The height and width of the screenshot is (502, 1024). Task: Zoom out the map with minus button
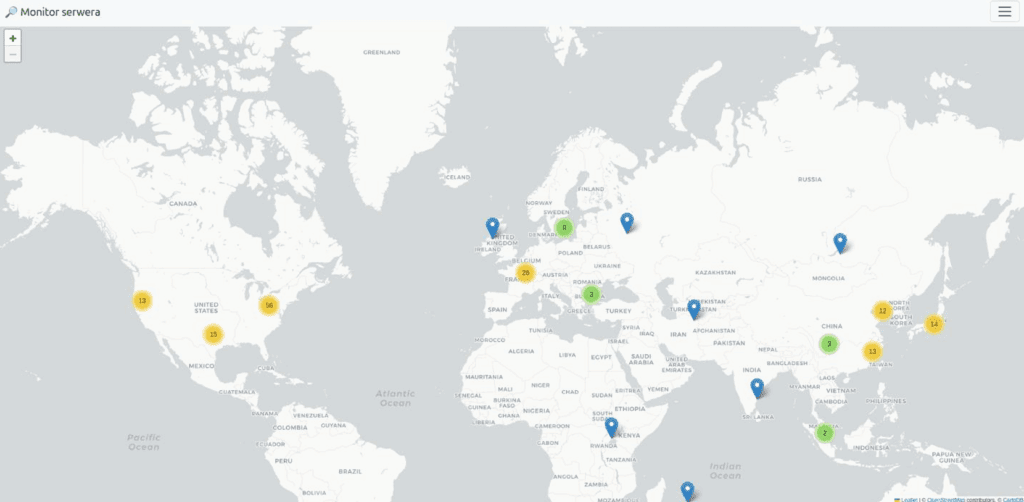point(12,54)
